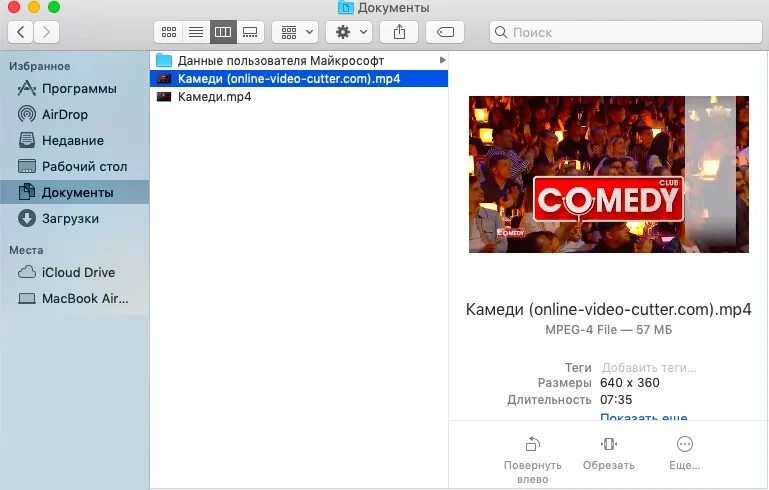This screenshot has height=490, width=769.
Task: Click the Программы app-store icon
Action: (26, 89)
